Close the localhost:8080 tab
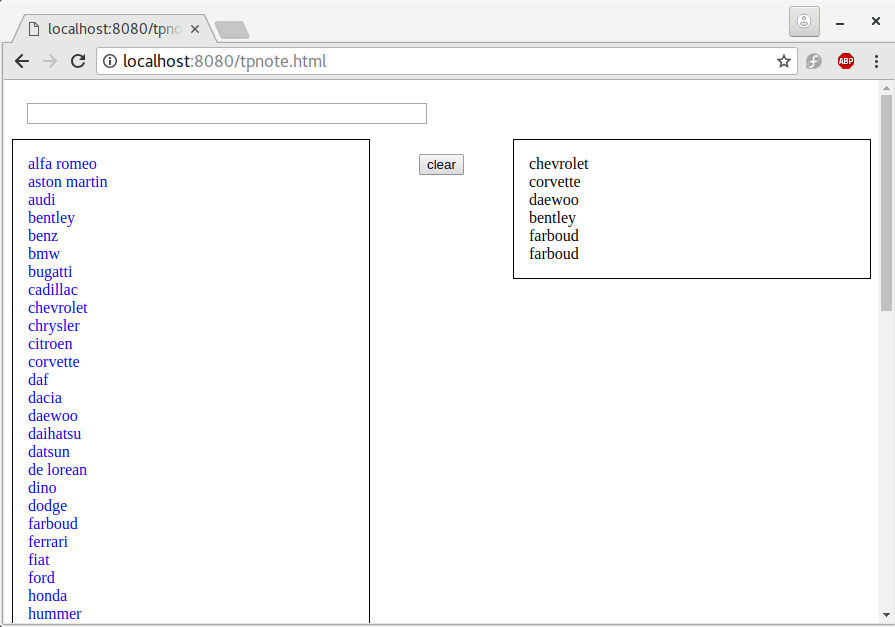This screenshot has height=627, width=895. point(195,29)
